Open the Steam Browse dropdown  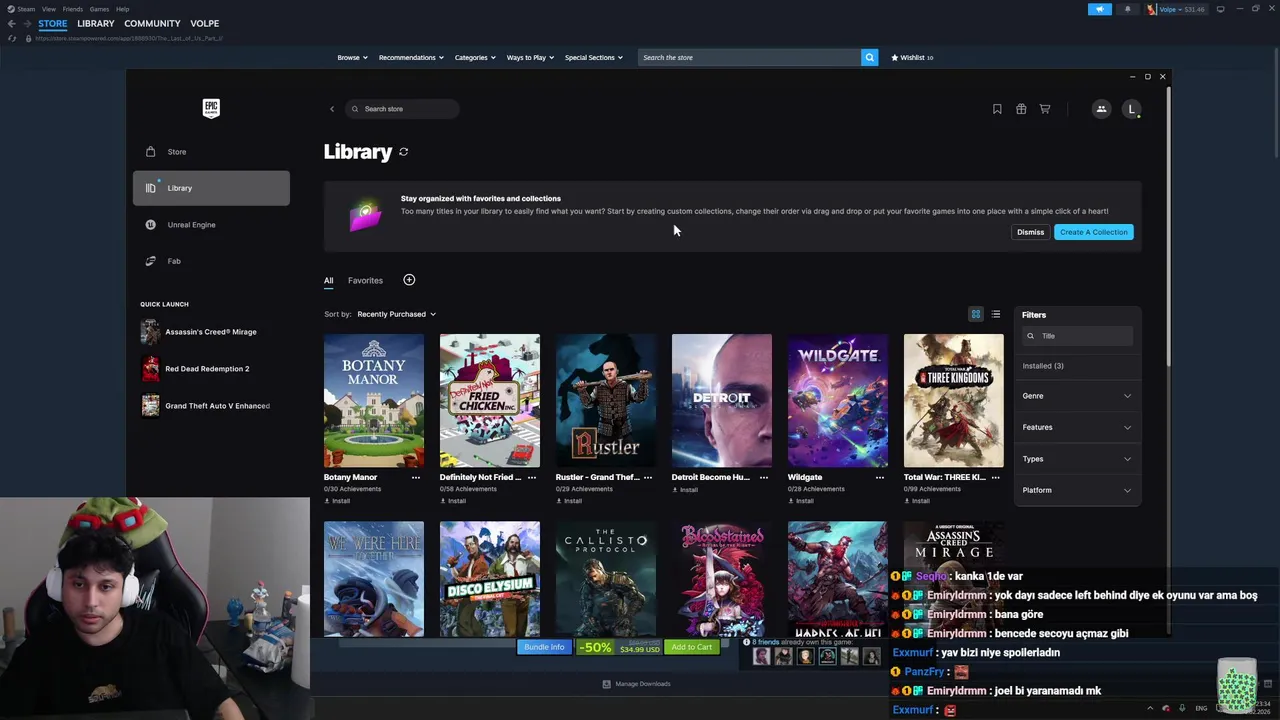click(x=352, y=57)
